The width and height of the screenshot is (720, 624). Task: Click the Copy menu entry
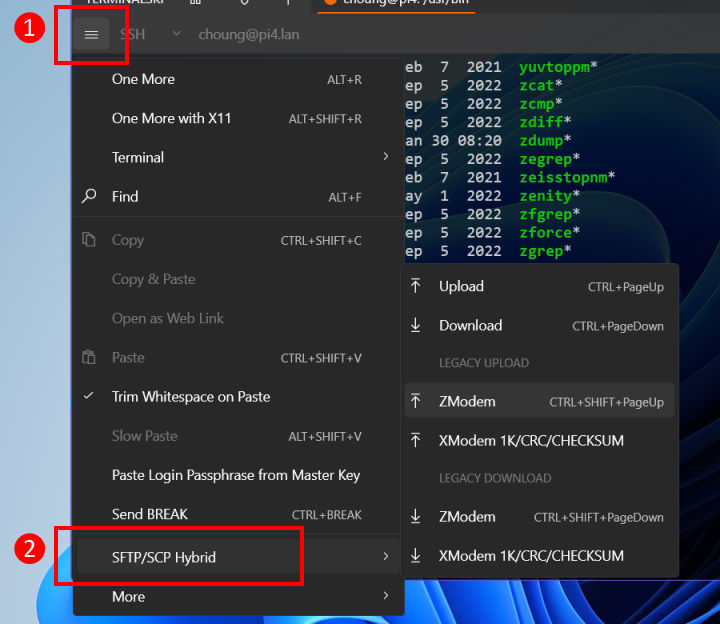tap(238, 240)
